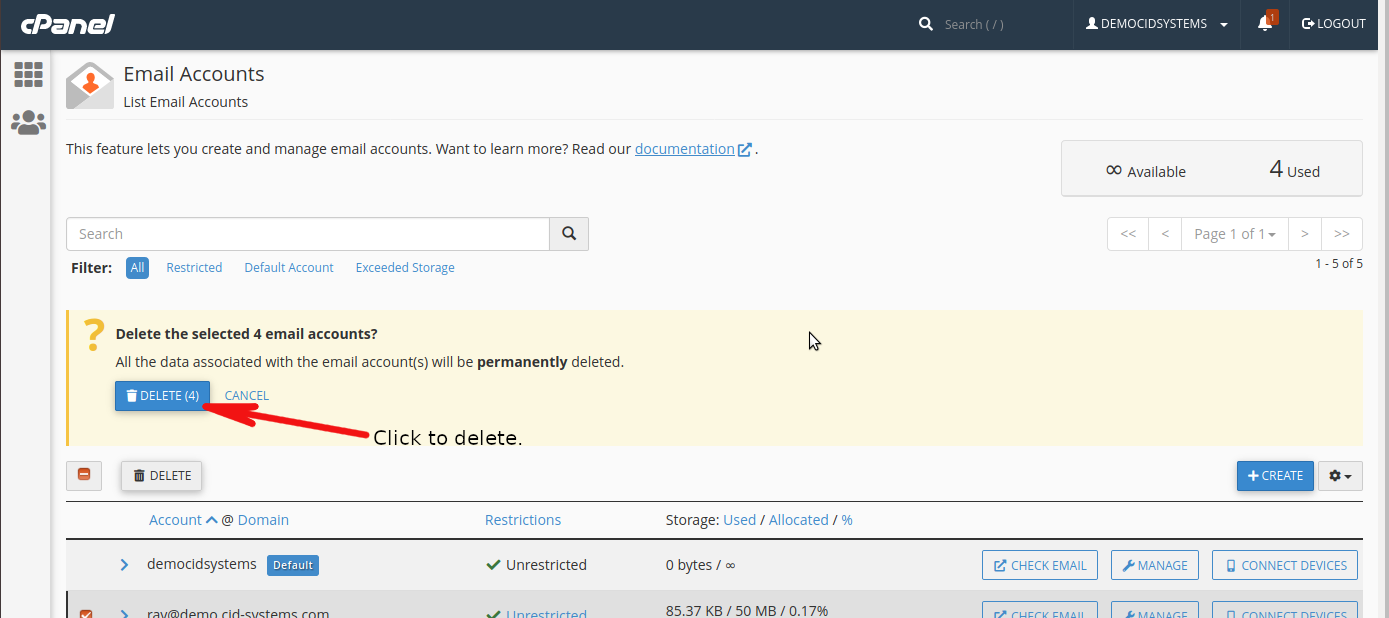Go to previous page with < button
Viewport: 1389px width, 618px height.
coord(1165,234)
